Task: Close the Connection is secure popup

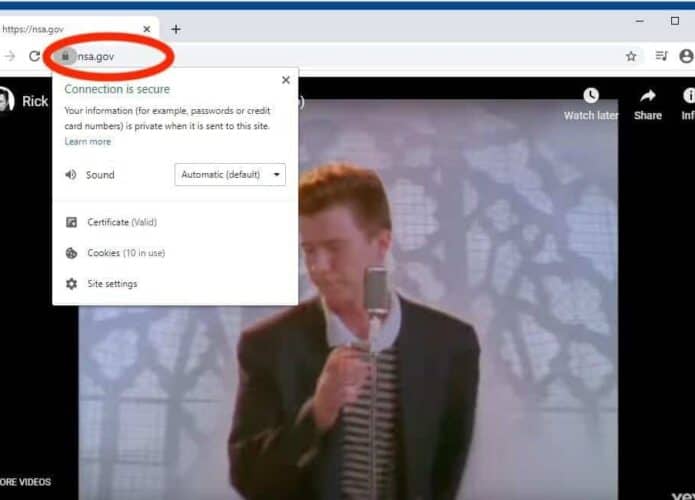Action: tap(286, 80)
